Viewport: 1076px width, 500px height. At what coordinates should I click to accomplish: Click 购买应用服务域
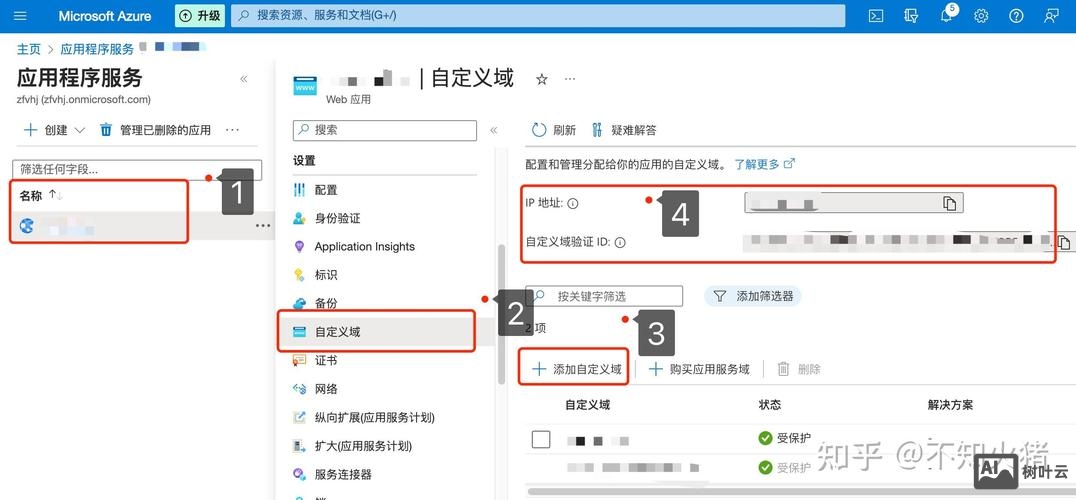(699, 369)
